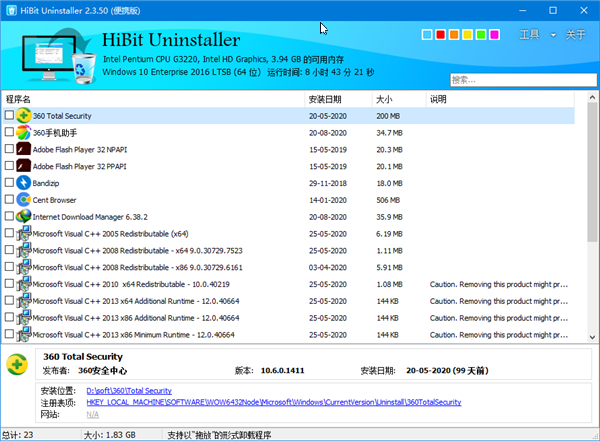Click the N/A website link
The width and height of the screenshot is (600, 441).
point(93,415)
